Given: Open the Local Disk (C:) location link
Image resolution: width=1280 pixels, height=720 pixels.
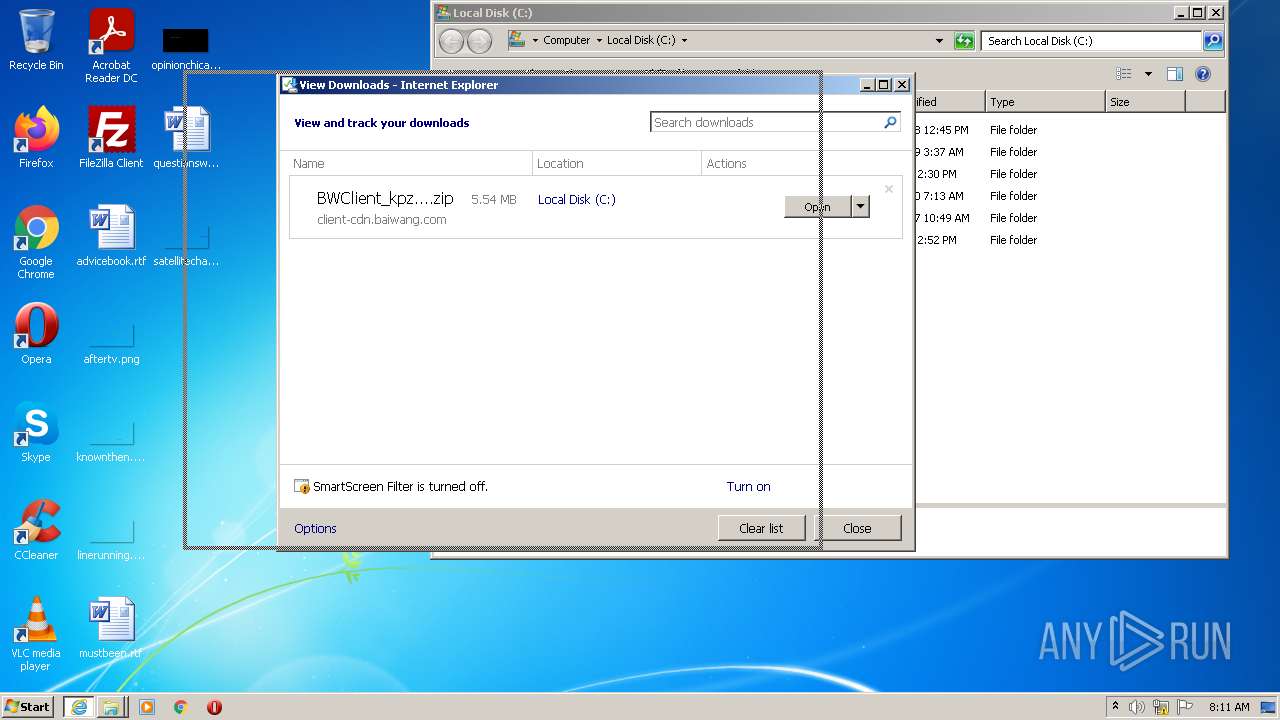Looking at the screenshot, I should point(577,200).
